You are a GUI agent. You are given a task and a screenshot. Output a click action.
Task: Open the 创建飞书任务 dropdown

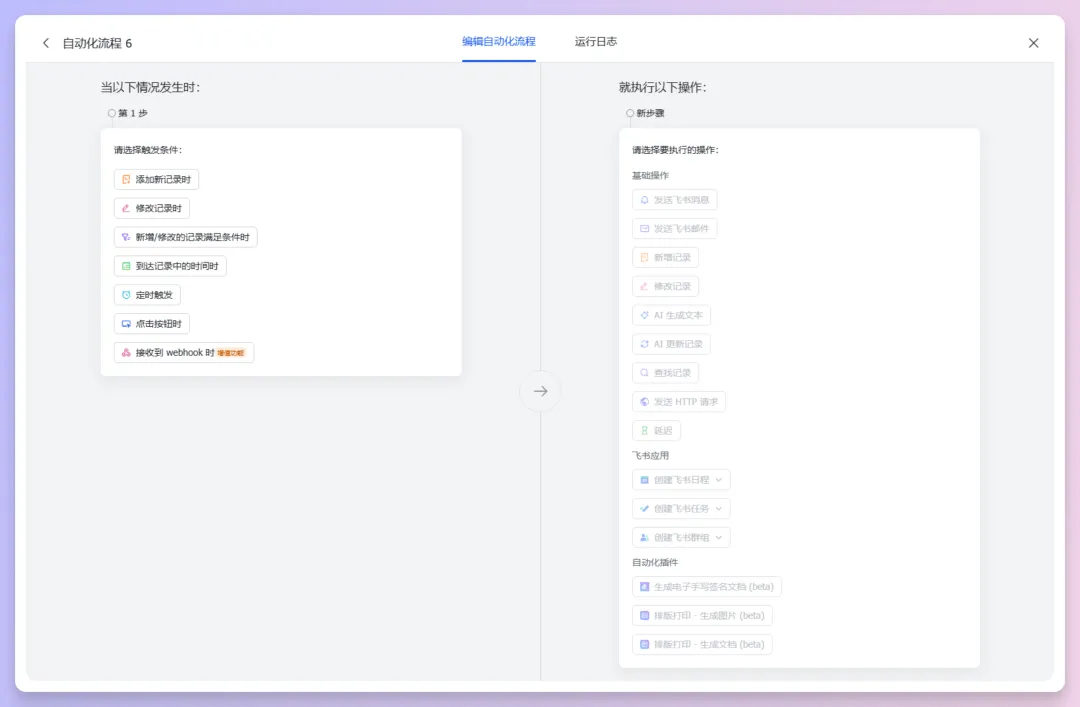point(680,508)
